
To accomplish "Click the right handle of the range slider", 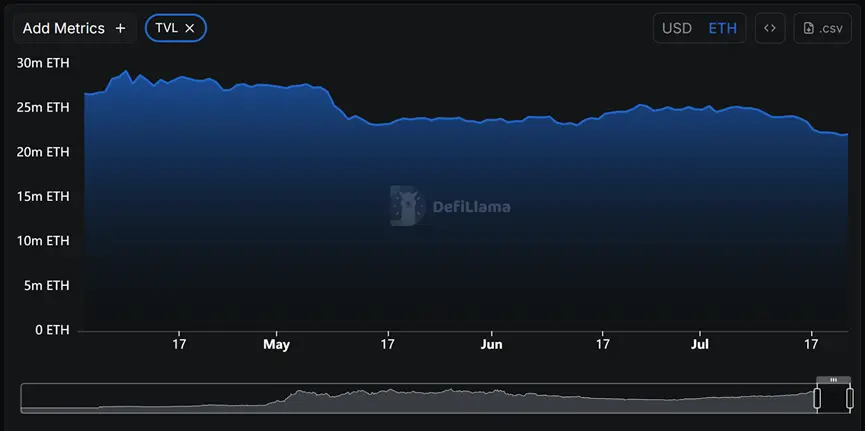I will (850, 398).
